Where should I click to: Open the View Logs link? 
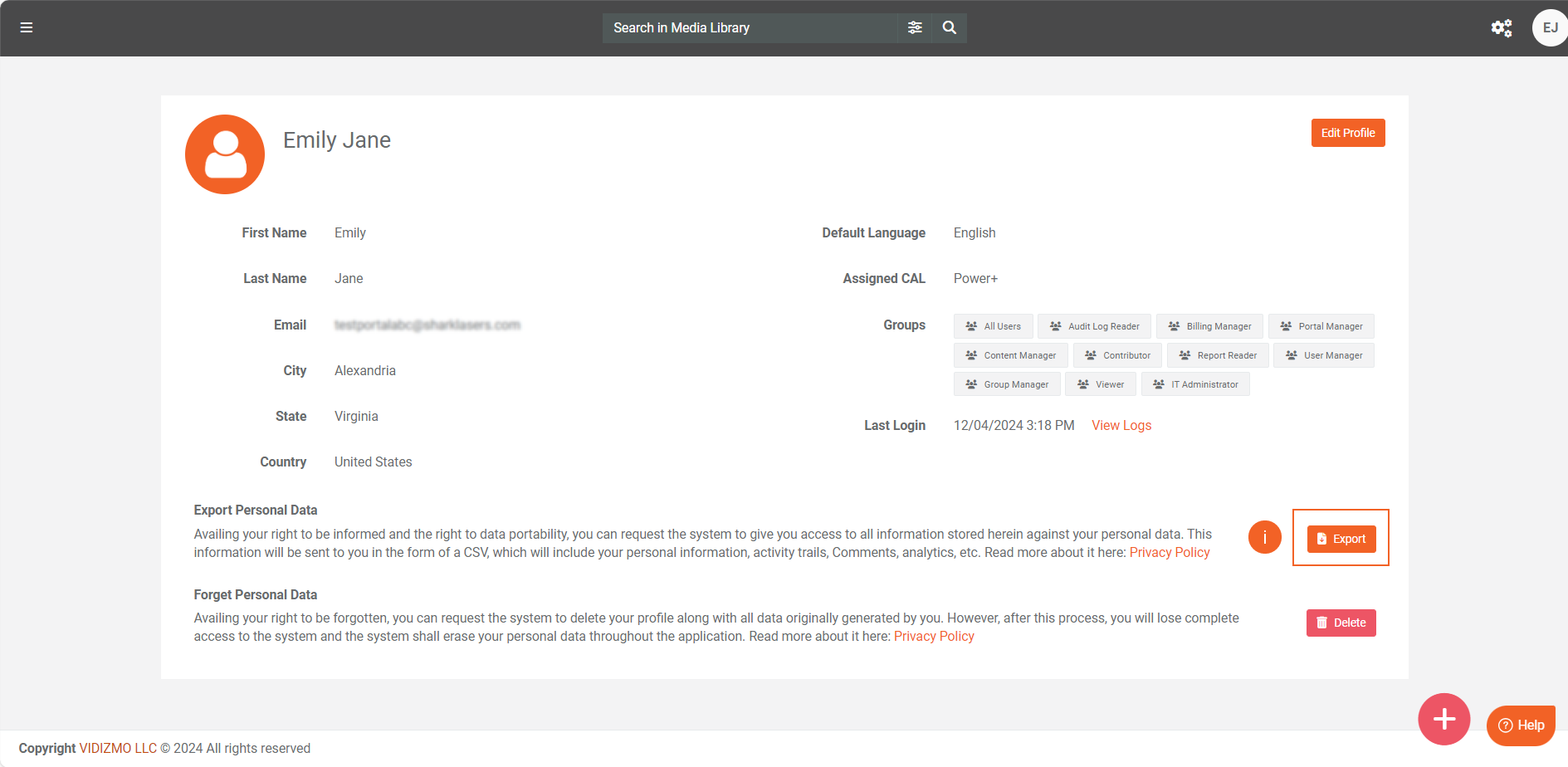tap(1121, 425)
